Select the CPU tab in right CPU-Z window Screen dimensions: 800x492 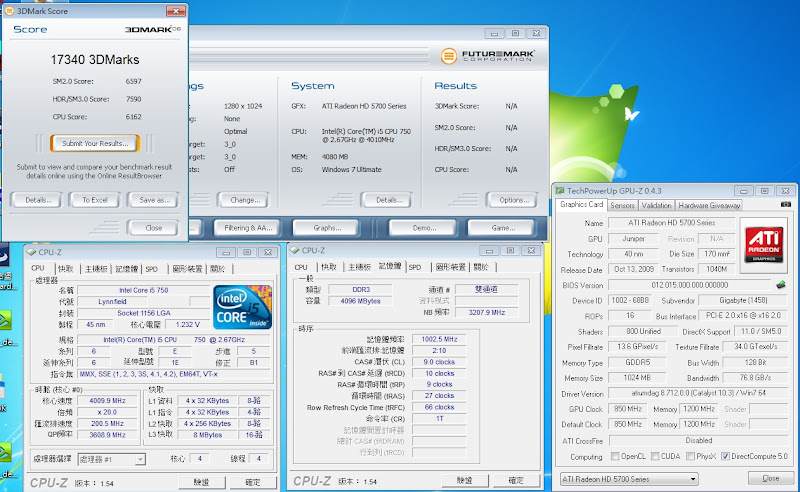click(301, 267)
